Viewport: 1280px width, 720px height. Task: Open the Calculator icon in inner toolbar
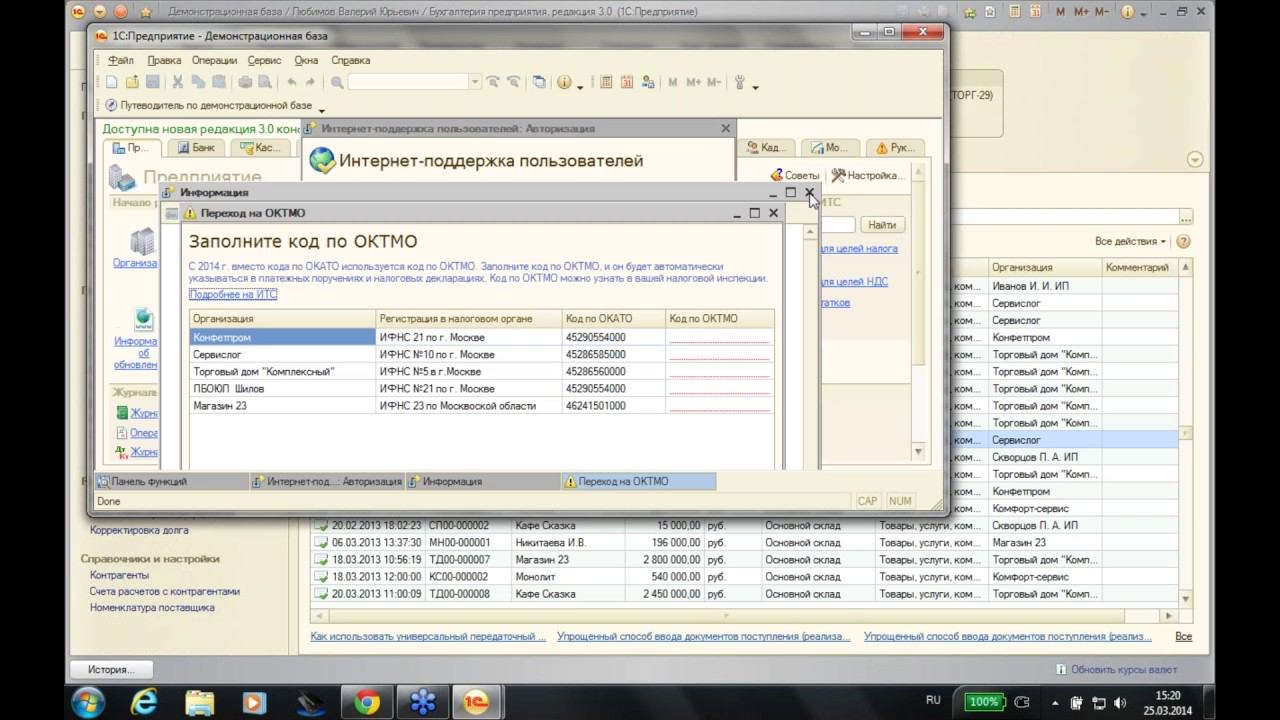click(606, 82)
